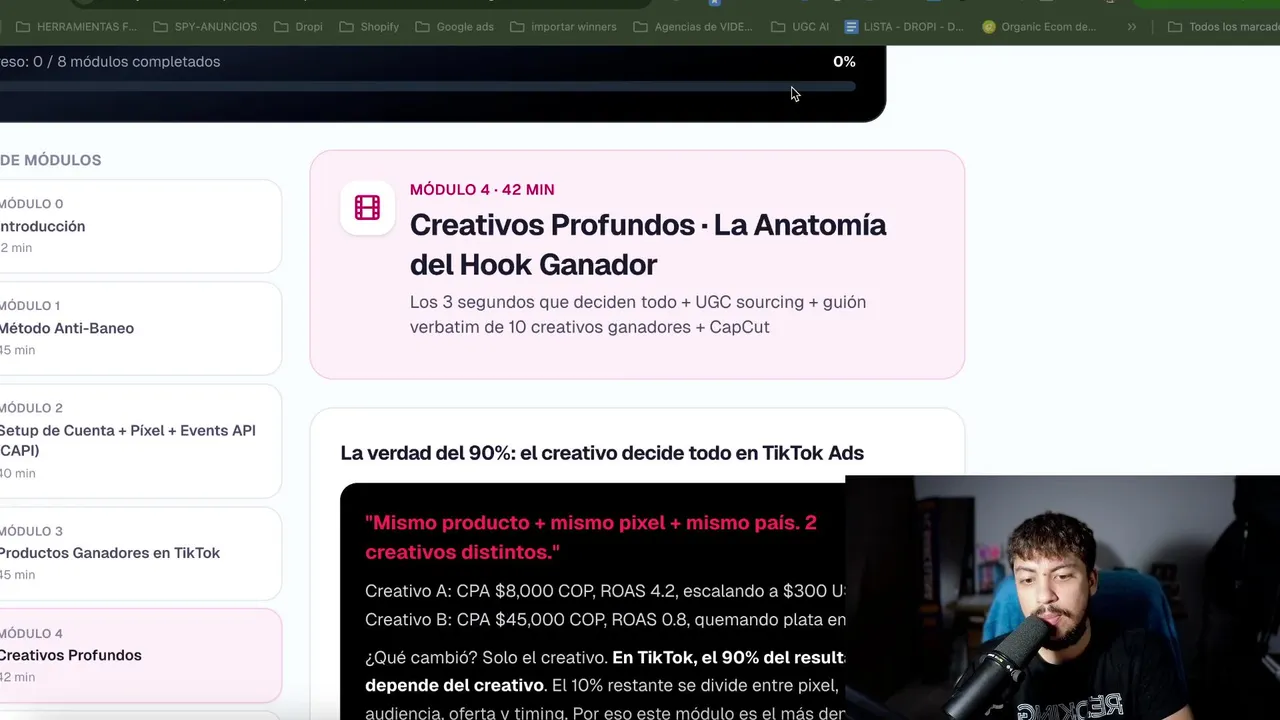Select Módulo 0 Introducción in sidebar
The height and width of the screenshot is (720, 1280).
[140, 226]
